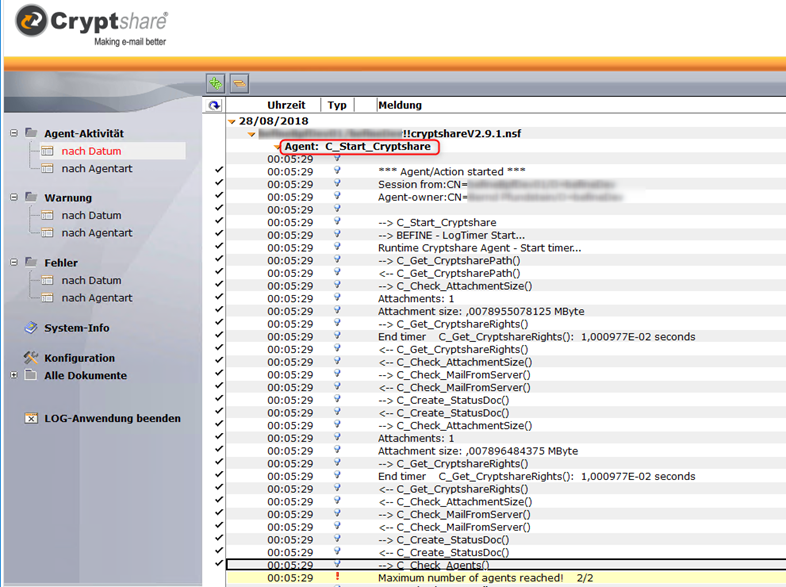This screenshot has height=587, width=786.
Task: Collapse the 28/08/2018 date group
Action: pos(232,121)
